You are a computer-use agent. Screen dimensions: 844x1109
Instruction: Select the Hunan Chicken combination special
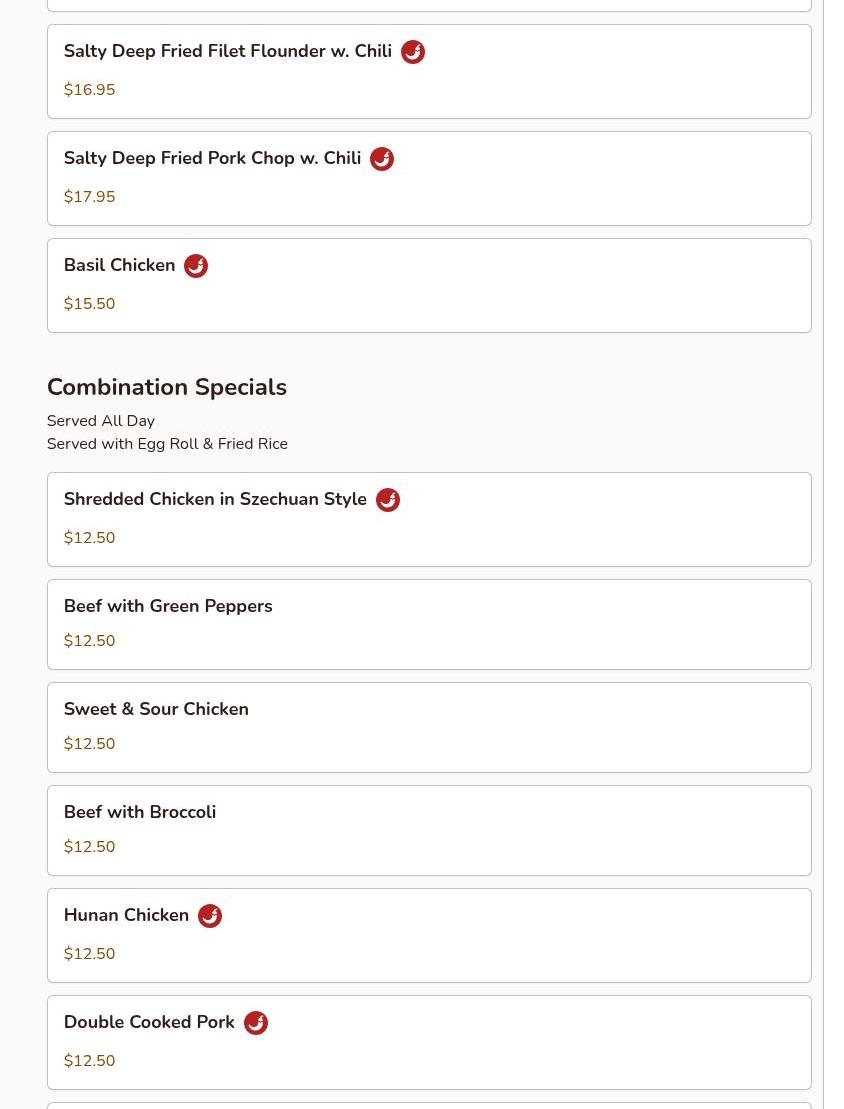click(126, 916)
